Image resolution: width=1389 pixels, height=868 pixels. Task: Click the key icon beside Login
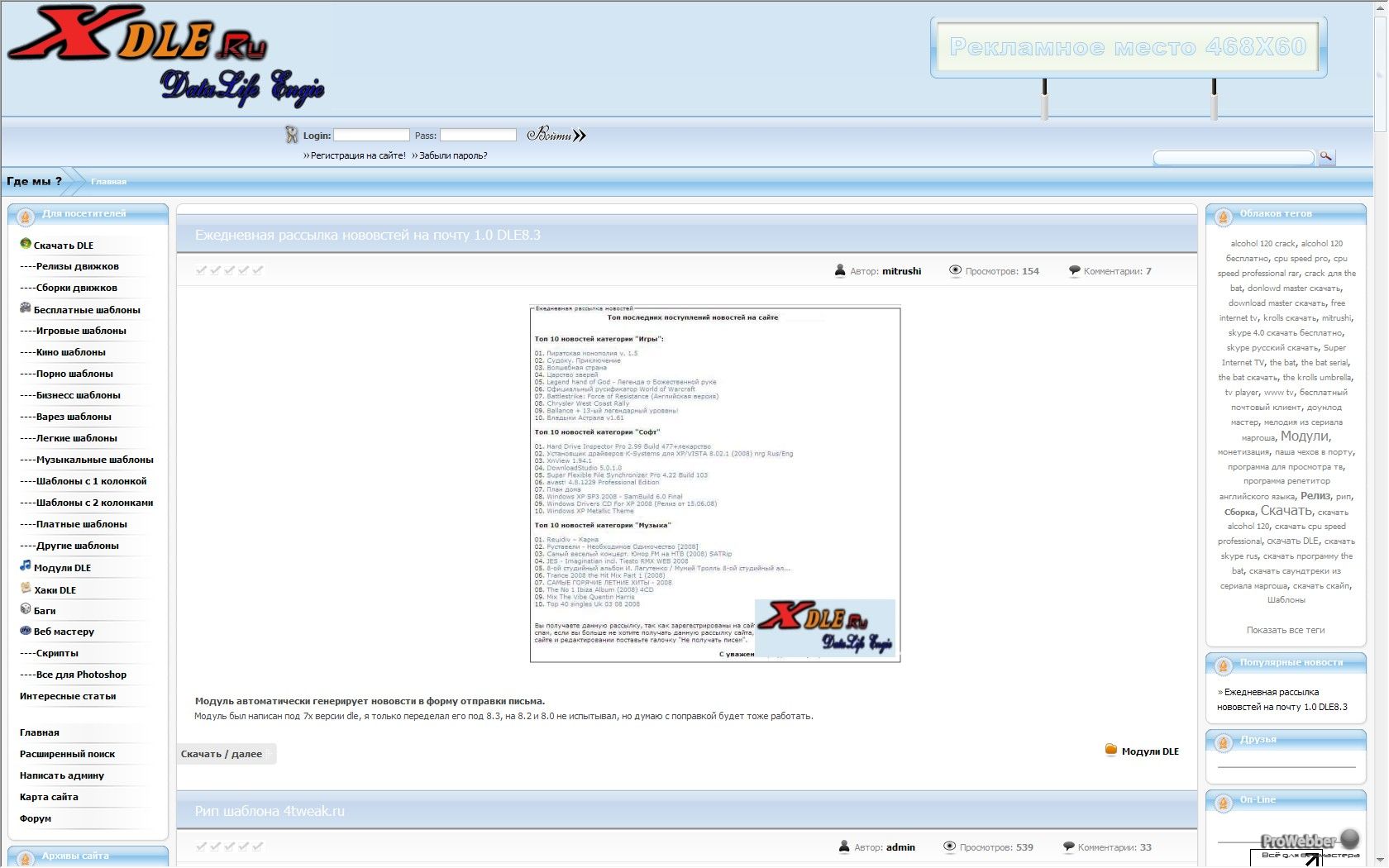pyautogui.click(x=291, y=134)
